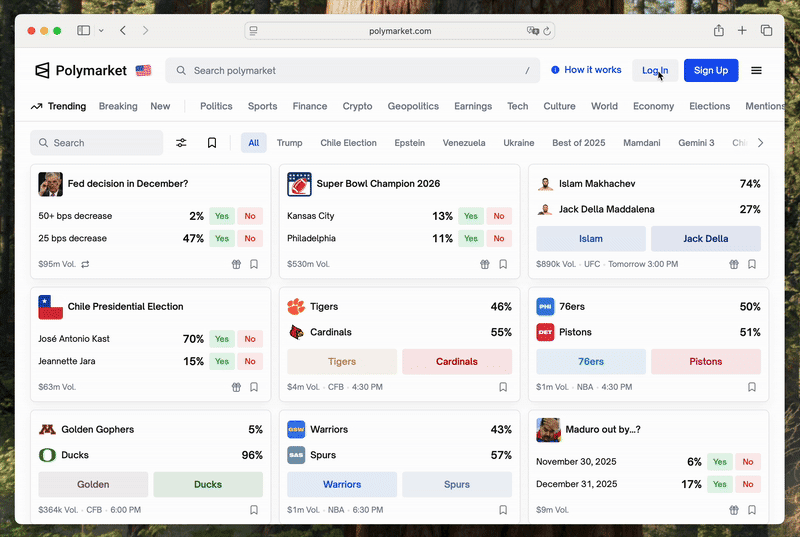Screen dimensions: 800x537
Task: Choose Yes for Kansas City
Action: coord(470,216)
